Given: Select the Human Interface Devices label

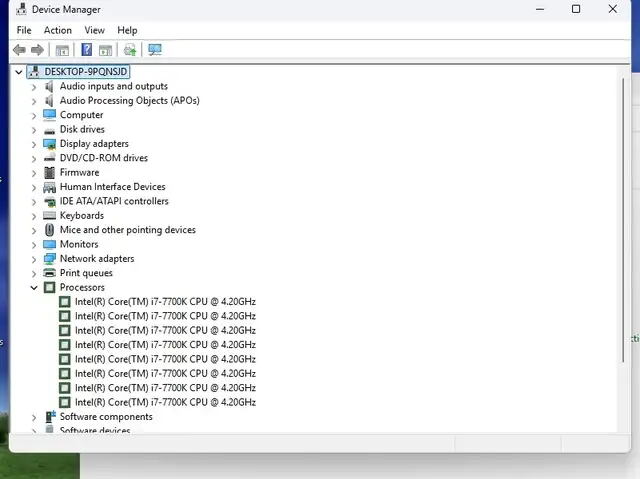Looking at the screenshot, I should click(113, 187).
